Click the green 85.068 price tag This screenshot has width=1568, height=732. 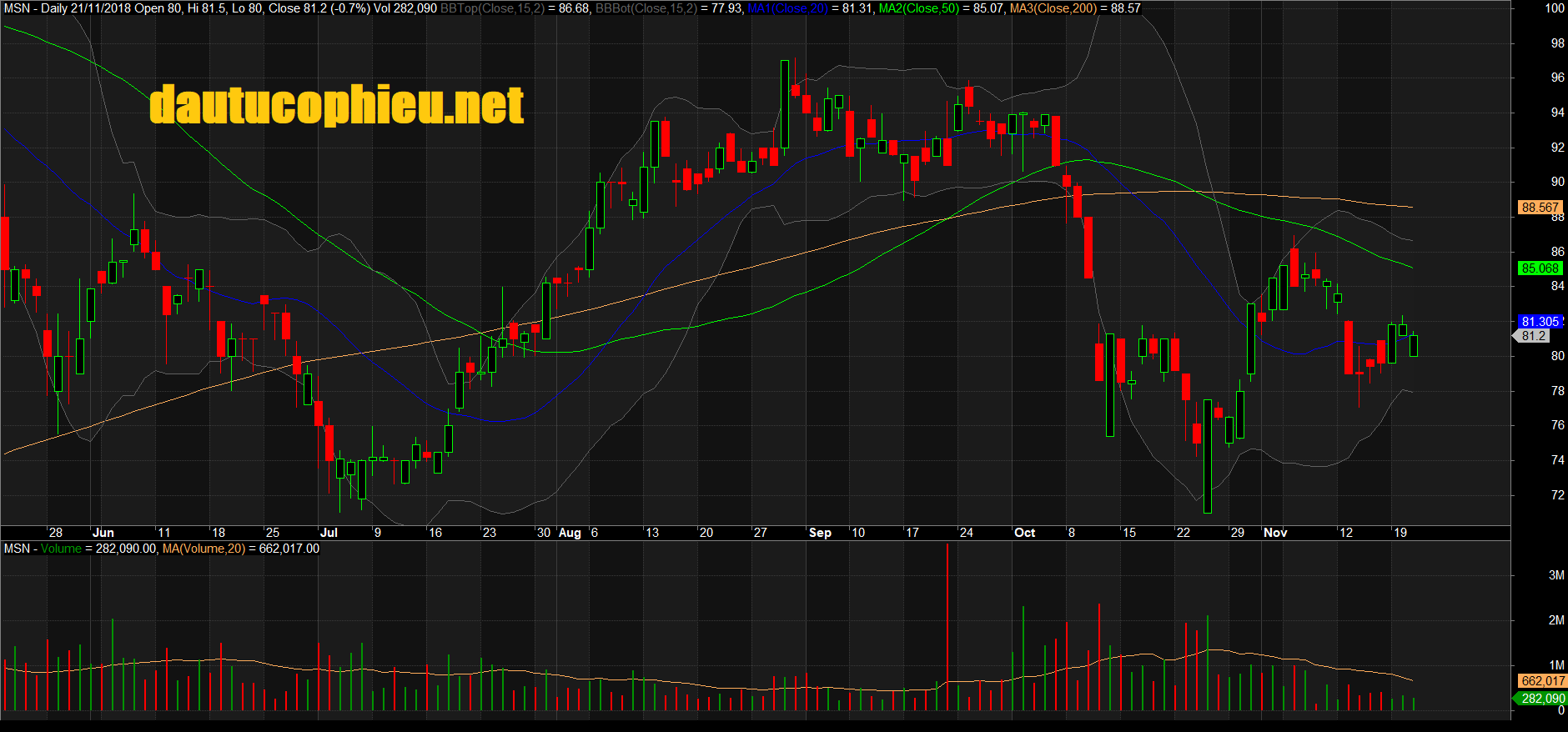[x=1540, y=268]
